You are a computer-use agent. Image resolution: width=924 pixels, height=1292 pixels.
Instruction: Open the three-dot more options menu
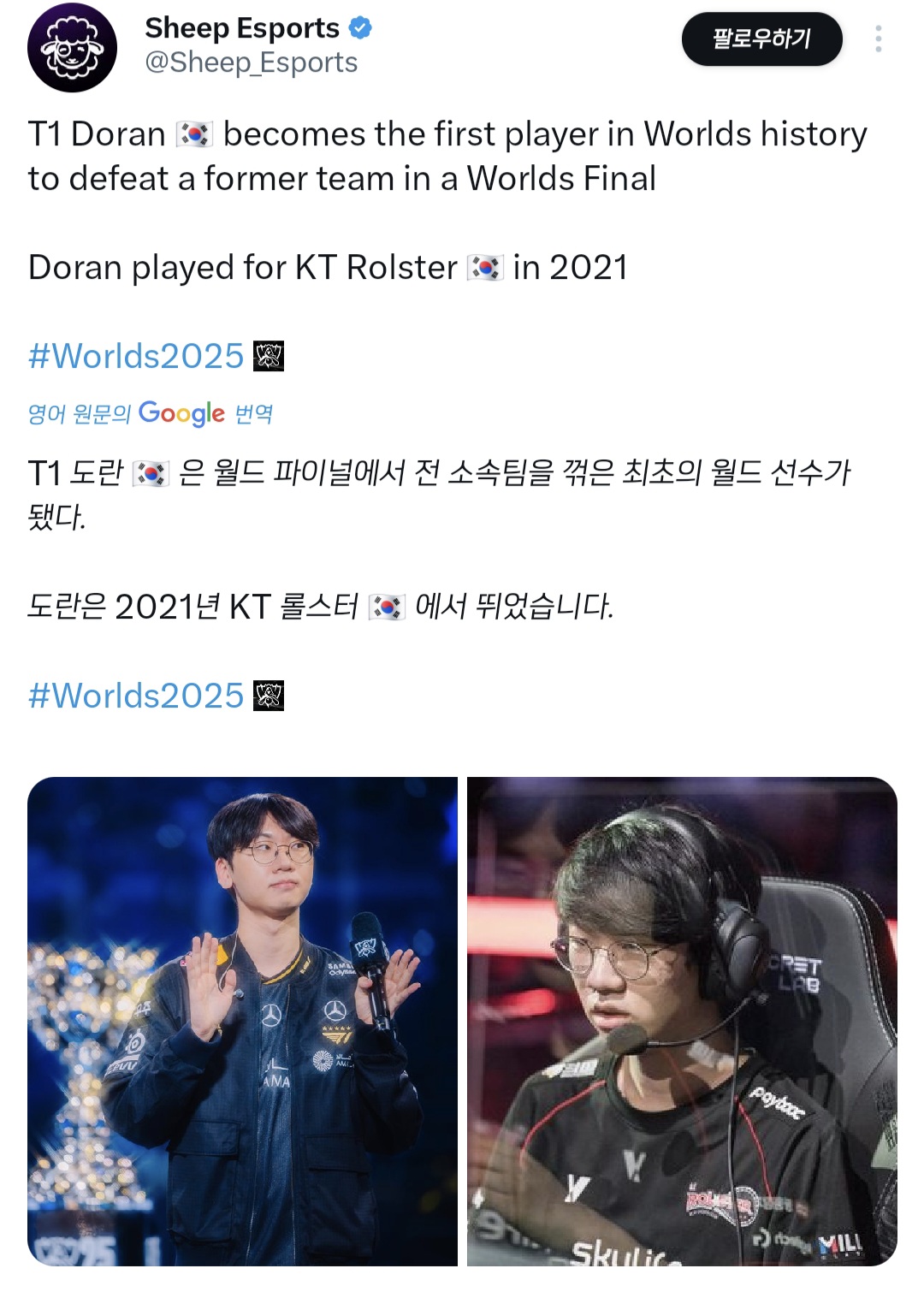[x=878, y=39]
